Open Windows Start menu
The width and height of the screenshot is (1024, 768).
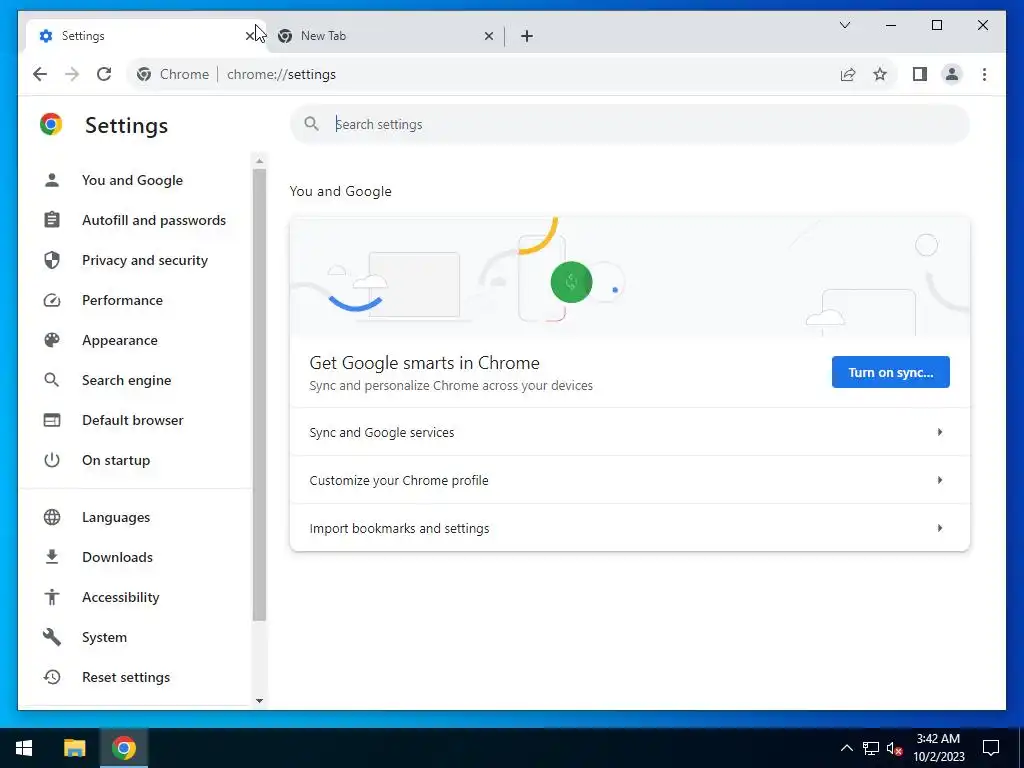(x=24, y=748)
